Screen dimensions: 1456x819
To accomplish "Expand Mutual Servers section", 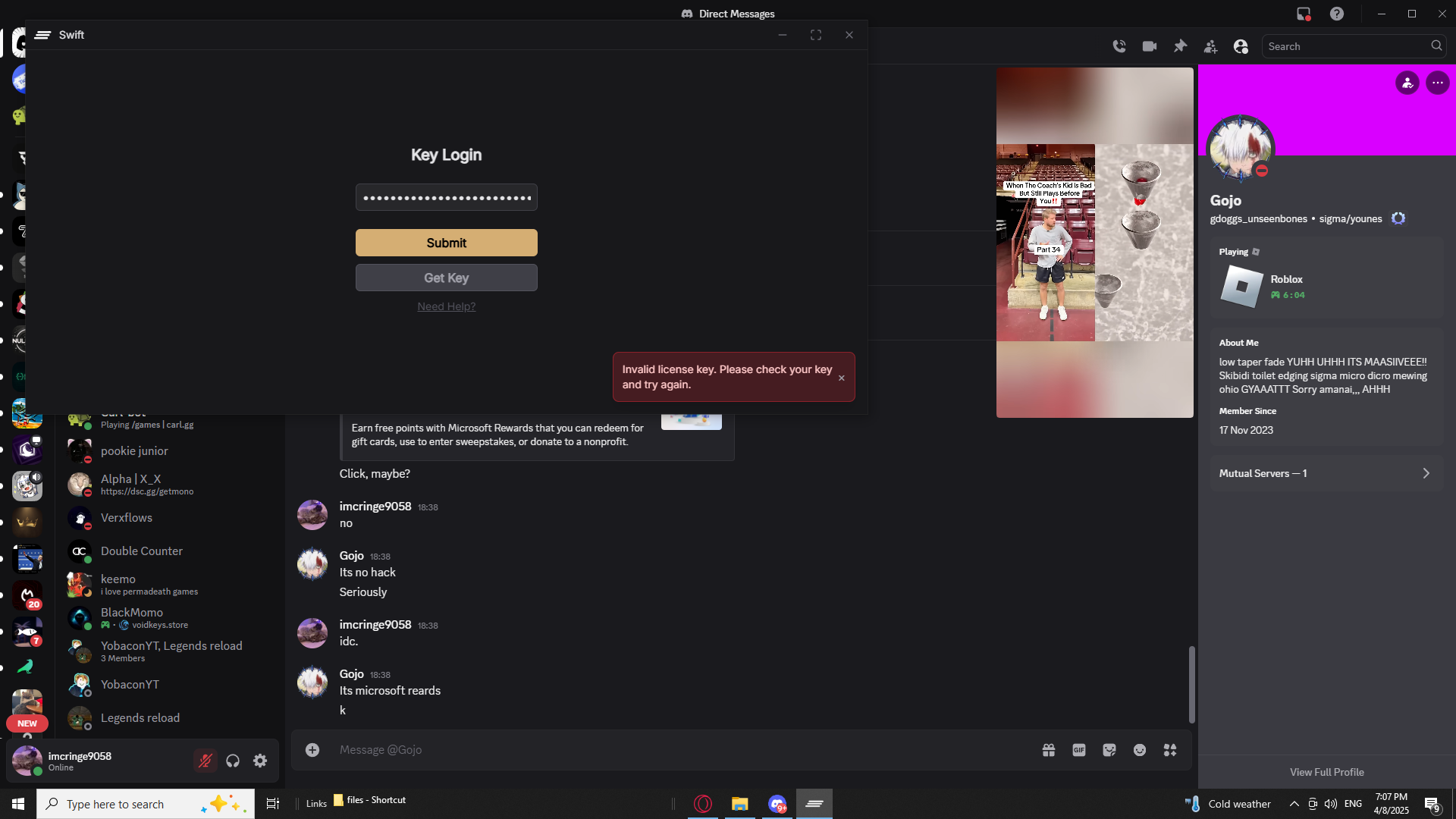I will click(1327, 473).
